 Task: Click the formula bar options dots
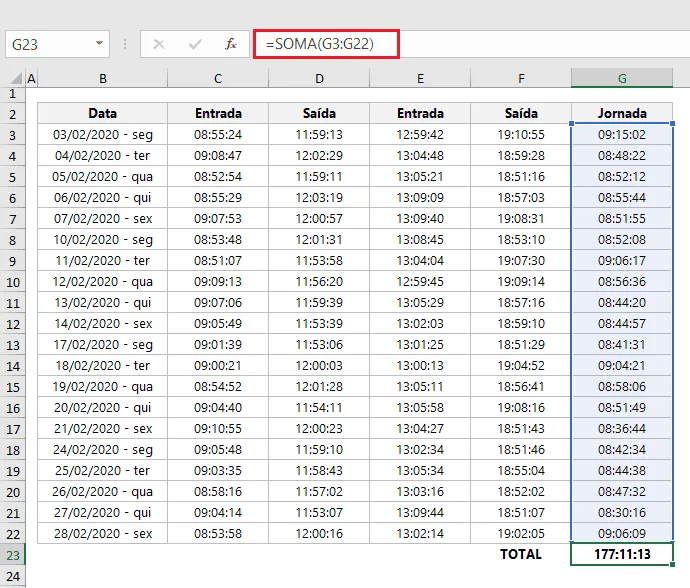coord(125,44)
